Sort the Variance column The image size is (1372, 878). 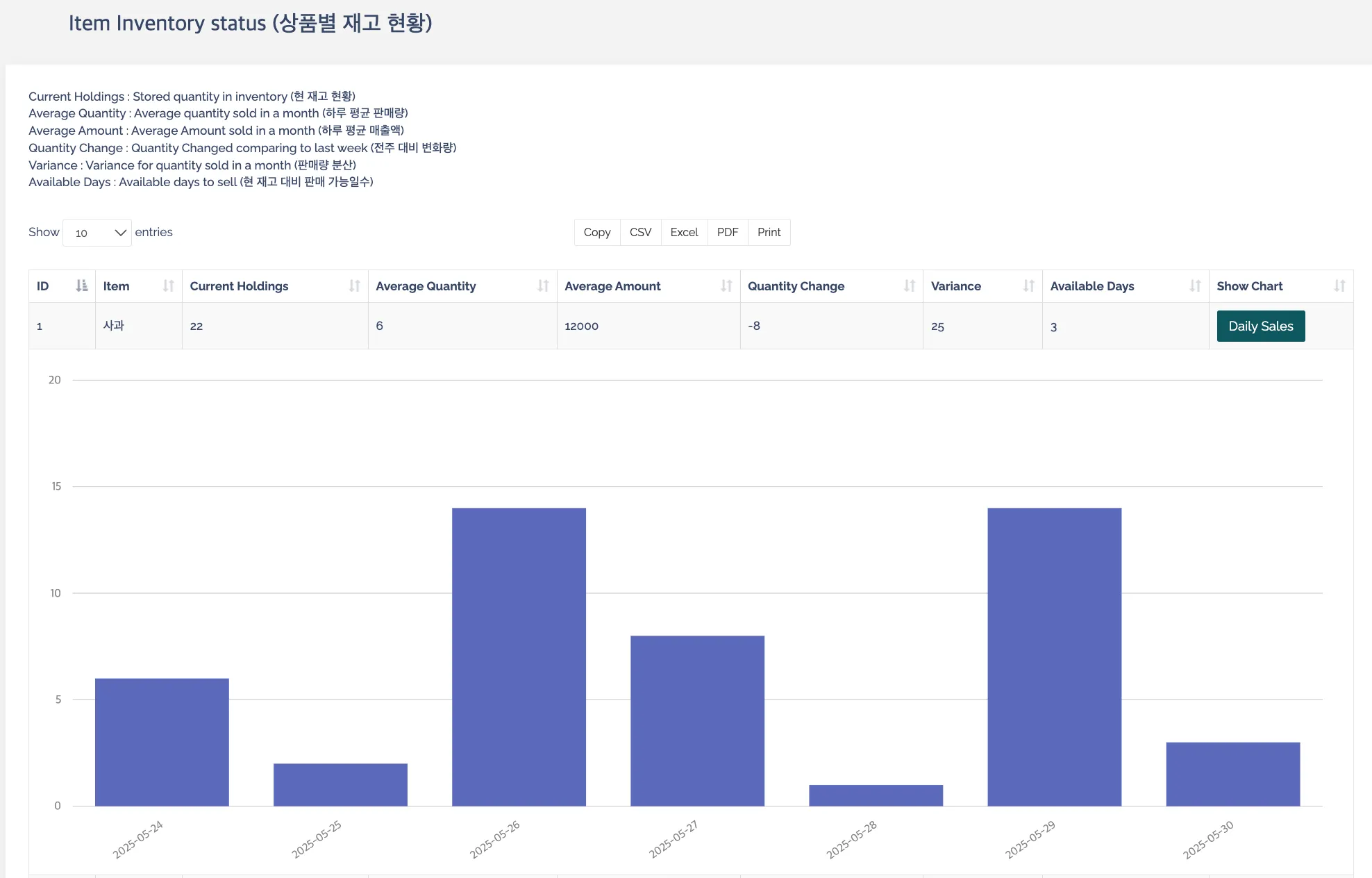coord(1028,285)
